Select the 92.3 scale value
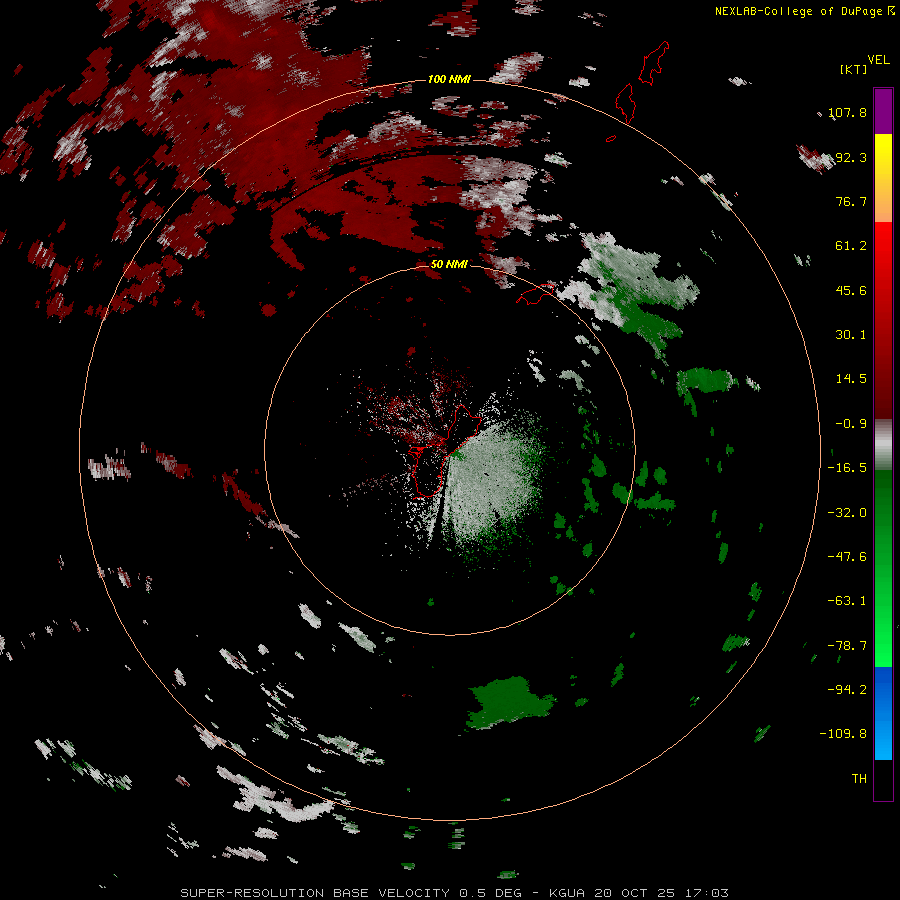This screenshot has height=900, width=900. pos(851,157)
